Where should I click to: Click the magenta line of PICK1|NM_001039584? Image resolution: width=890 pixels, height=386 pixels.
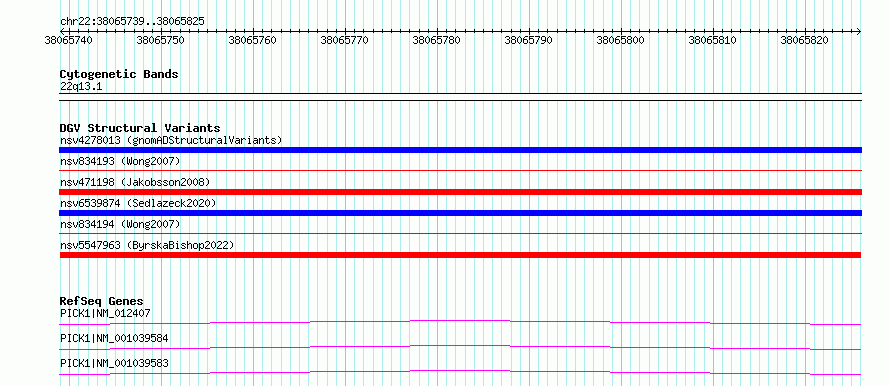[460, 347]
